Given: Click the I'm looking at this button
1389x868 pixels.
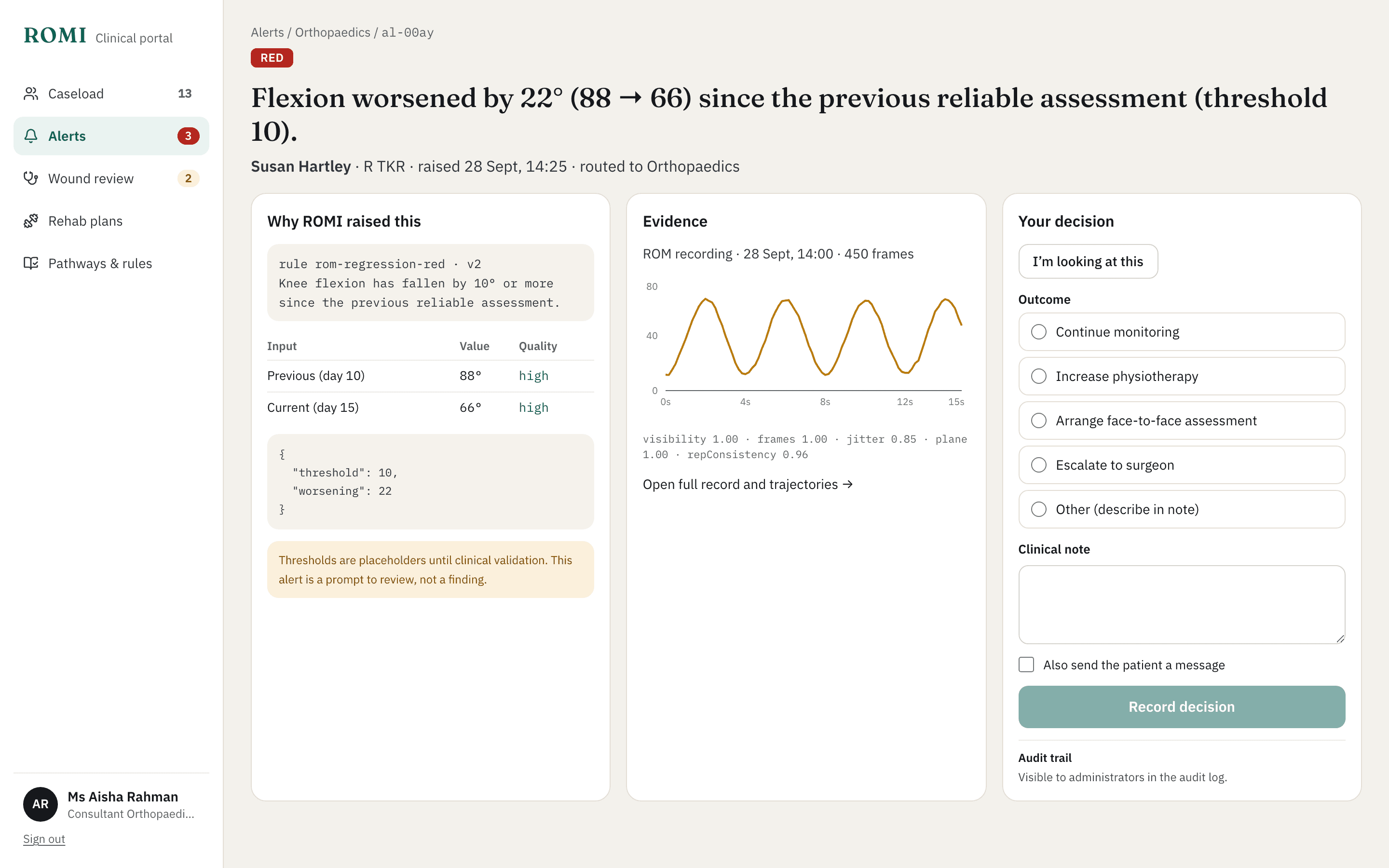Looking at the screenshot, I should [1088, 262].
